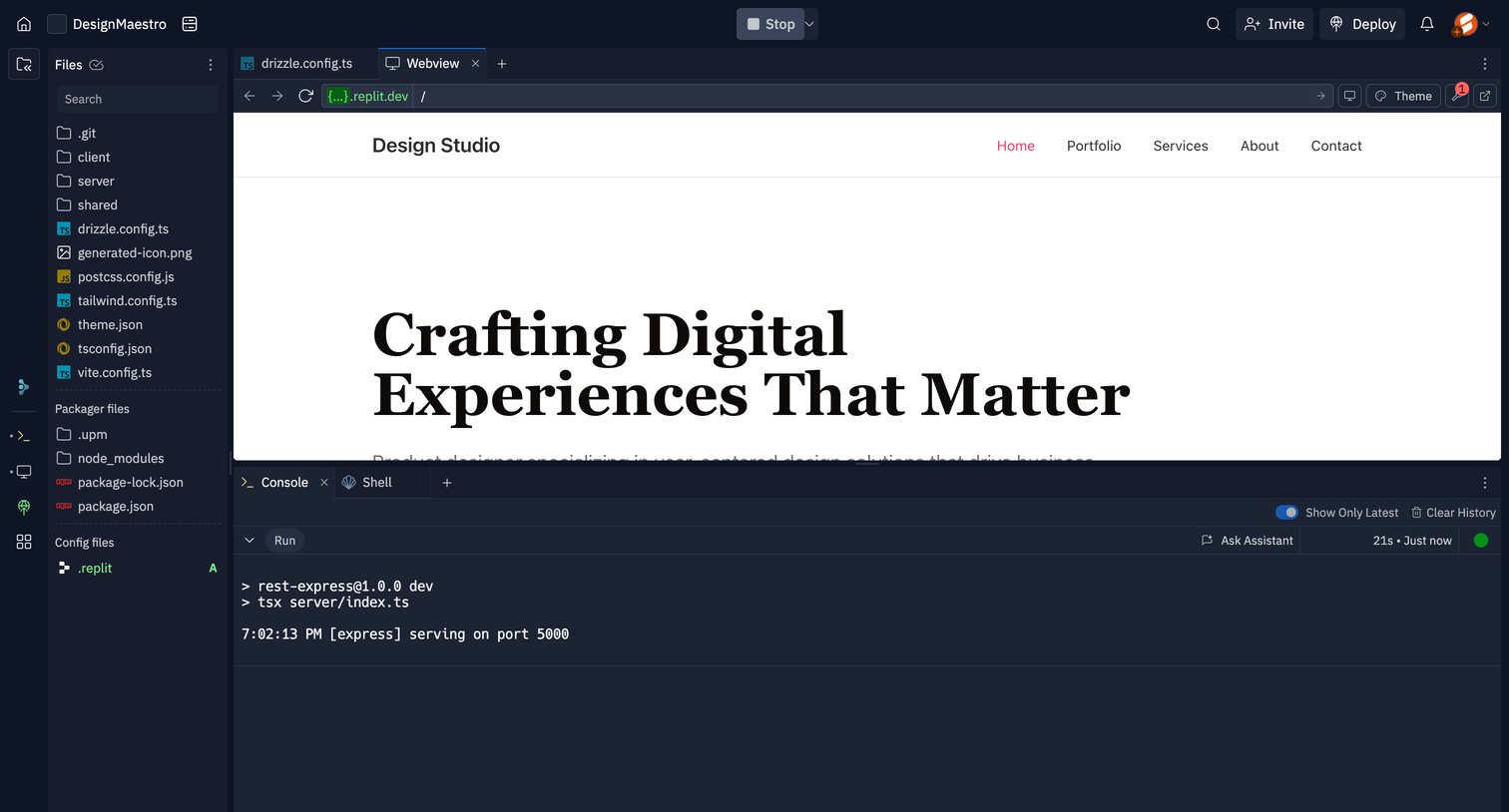This screenshot has height=812, width=1509.
Task: Open Portfolio in the site nav
Action: [1094, 146]
